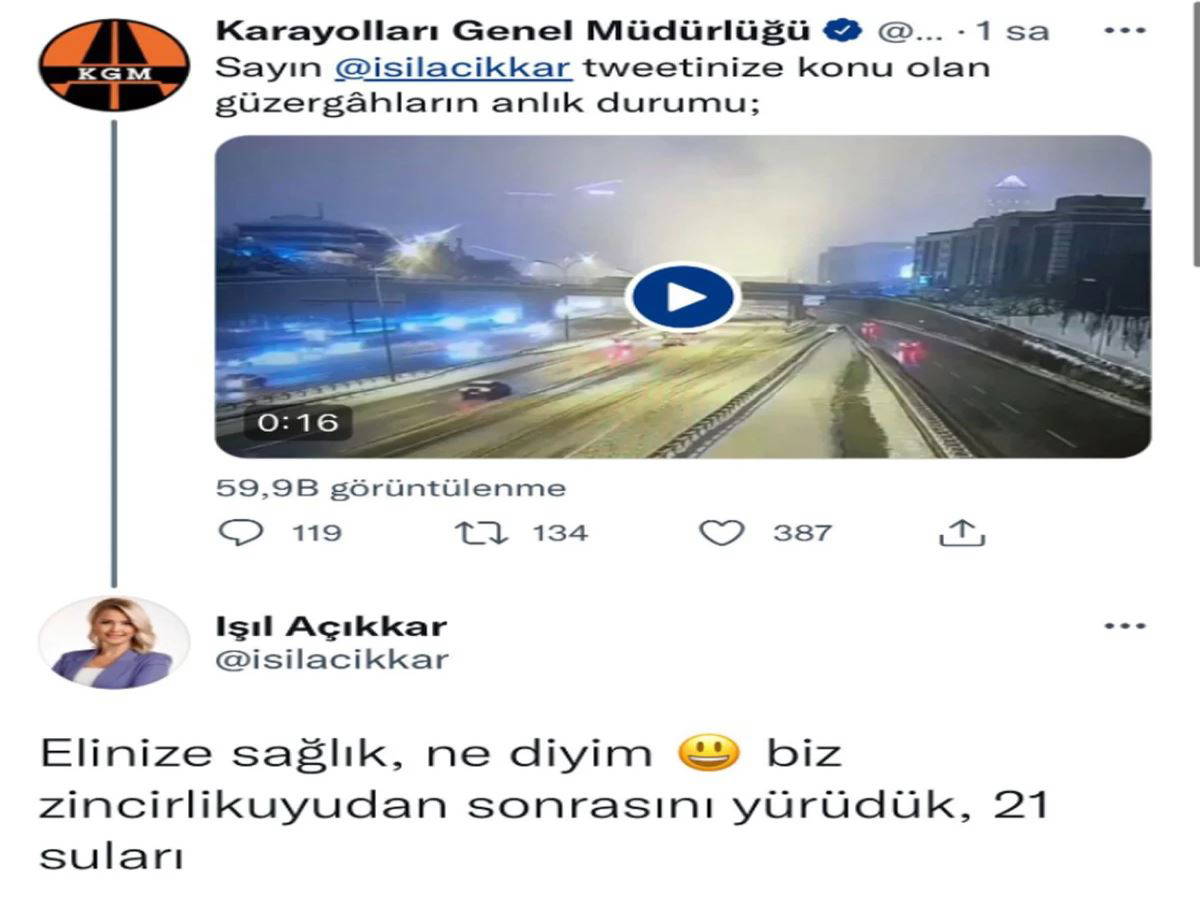Image resolution: width=1200 pixels, height=900 pixels.
Task: Follow the @isilacikkar mention link
Action: (x=452, y=68)
